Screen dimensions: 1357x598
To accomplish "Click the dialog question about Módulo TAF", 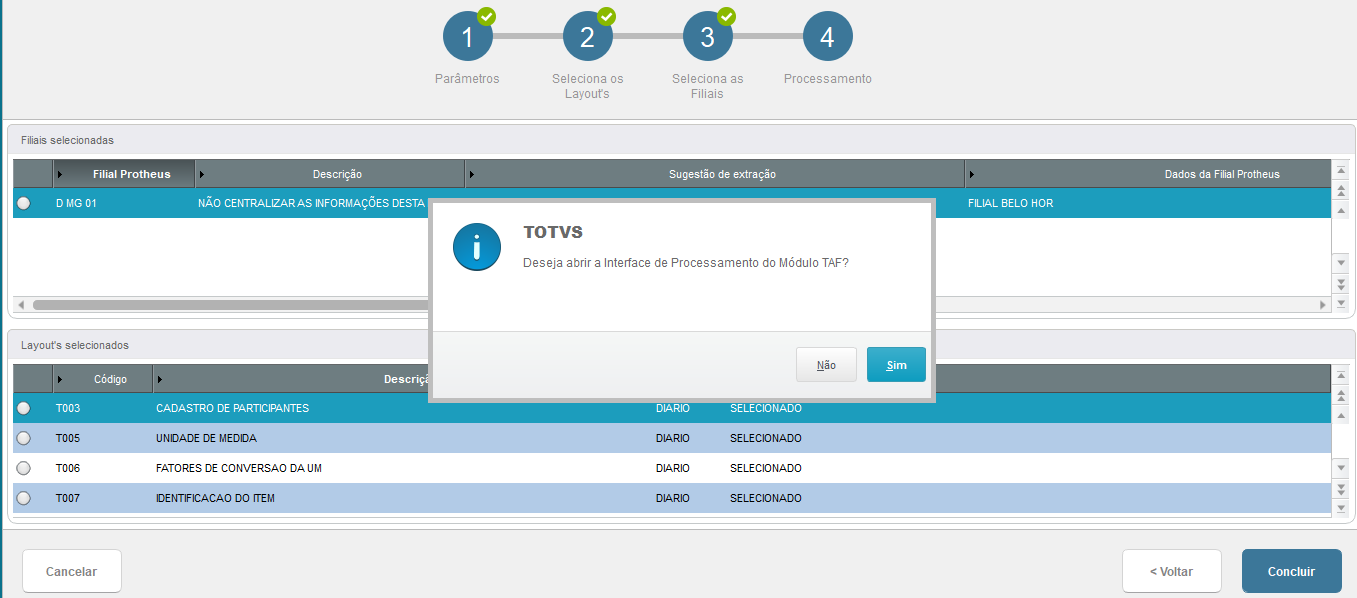I will (686, 262).
